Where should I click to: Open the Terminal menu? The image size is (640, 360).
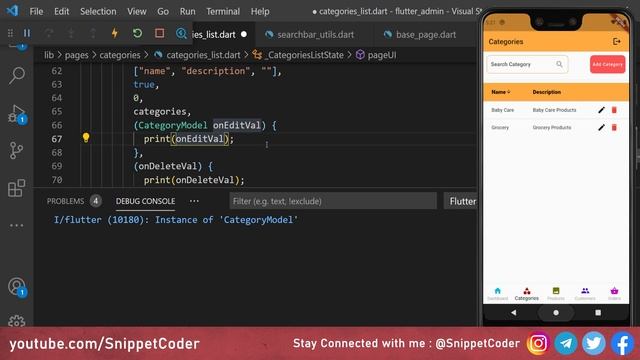click(x=223, y=11)
